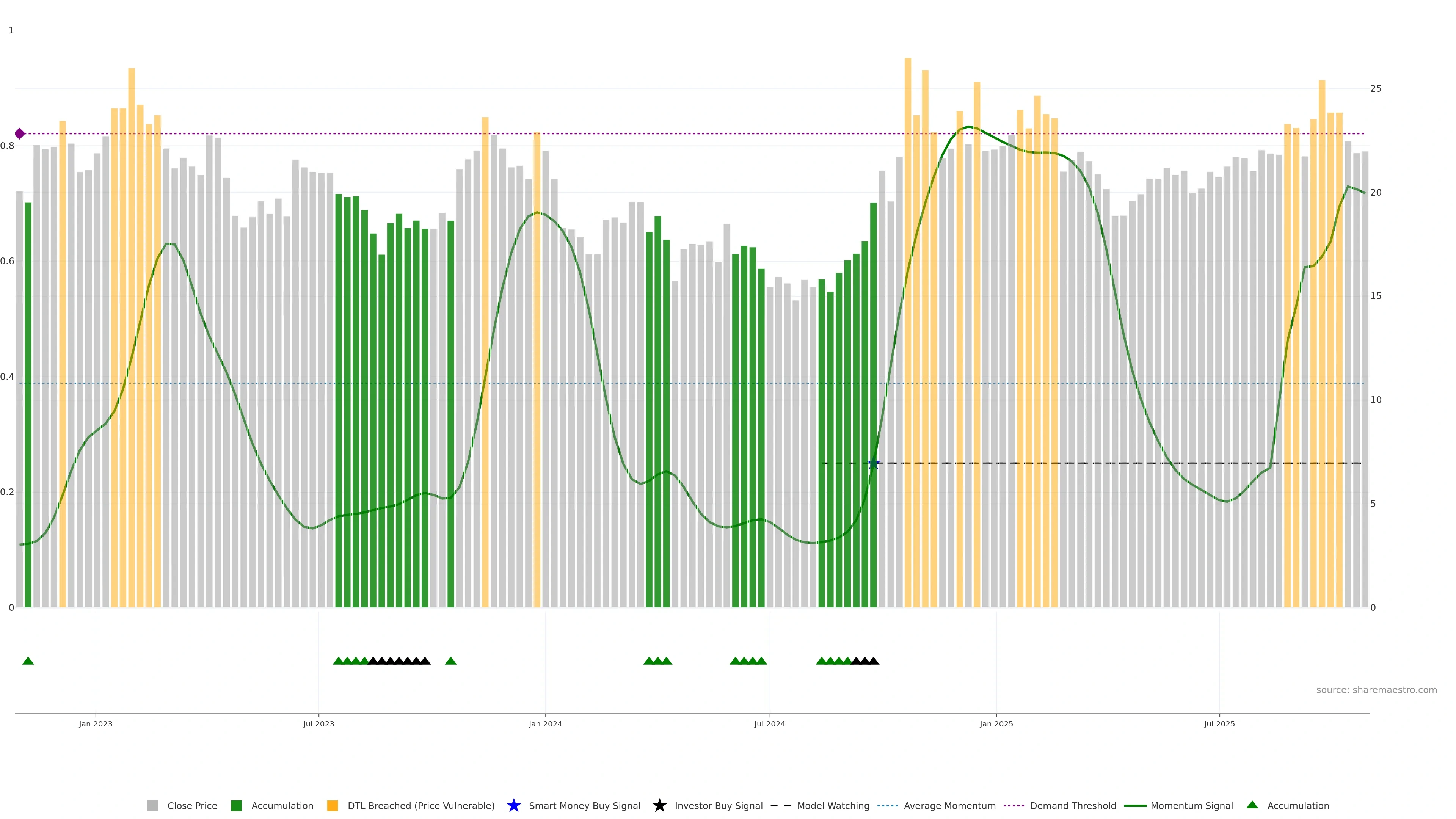The width and height of the screenshot is (1456, 819).
Task: Click the gray Close Price legend square
Action: 152,805
